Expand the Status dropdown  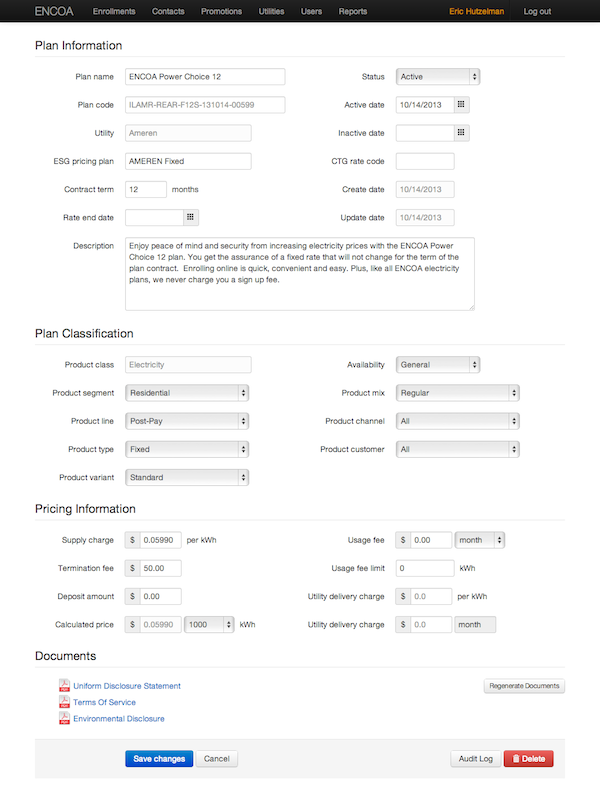click(x=438, y=76)
